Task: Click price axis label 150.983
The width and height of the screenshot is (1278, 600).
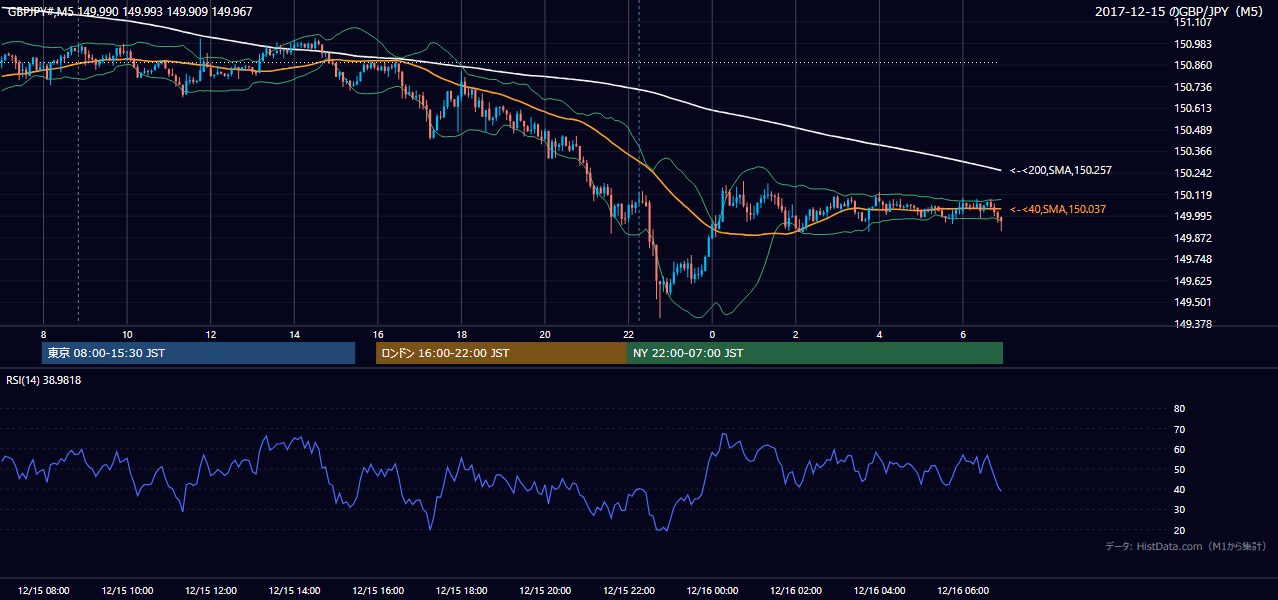Action: pos(1193,44)
